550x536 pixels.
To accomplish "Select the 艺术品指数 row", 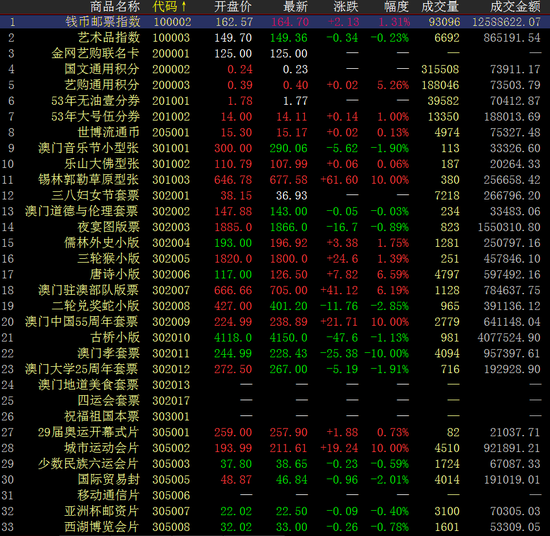I will point(275,38).
